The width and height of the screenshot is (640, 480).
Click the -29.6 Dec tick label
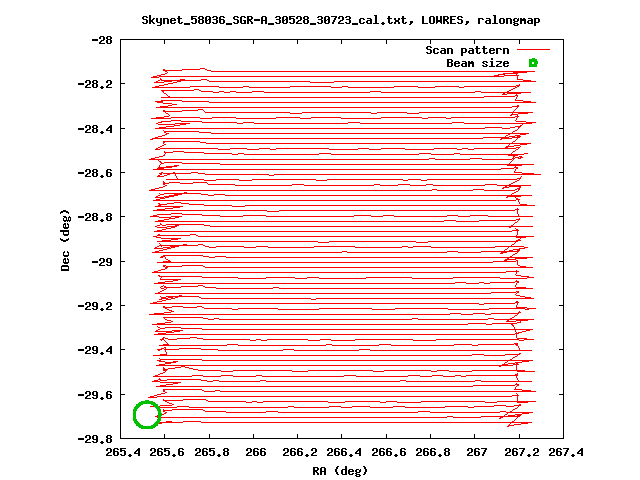pyautogui.click(x=95, y=395)
